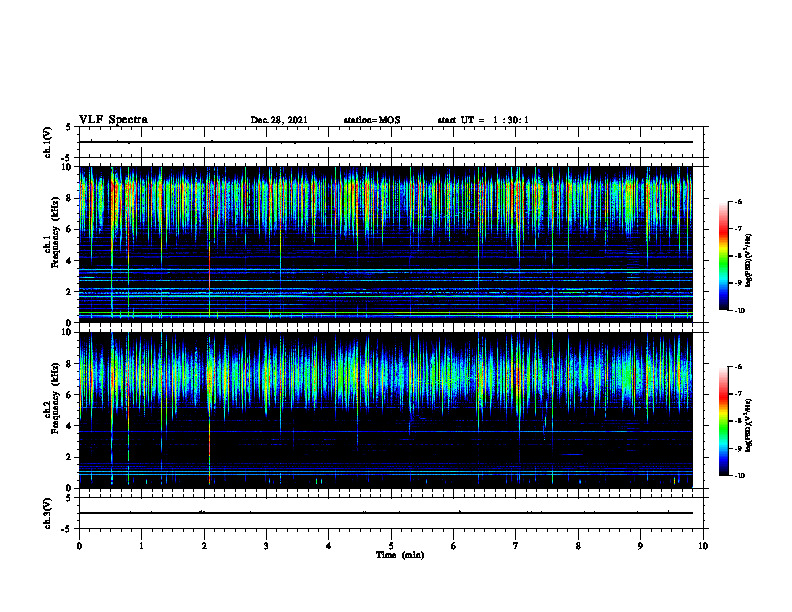Select the "start UT = 1:30:1" header text
Image resolution: width=792 pixels, height=612 pixels.
[483, 120]
